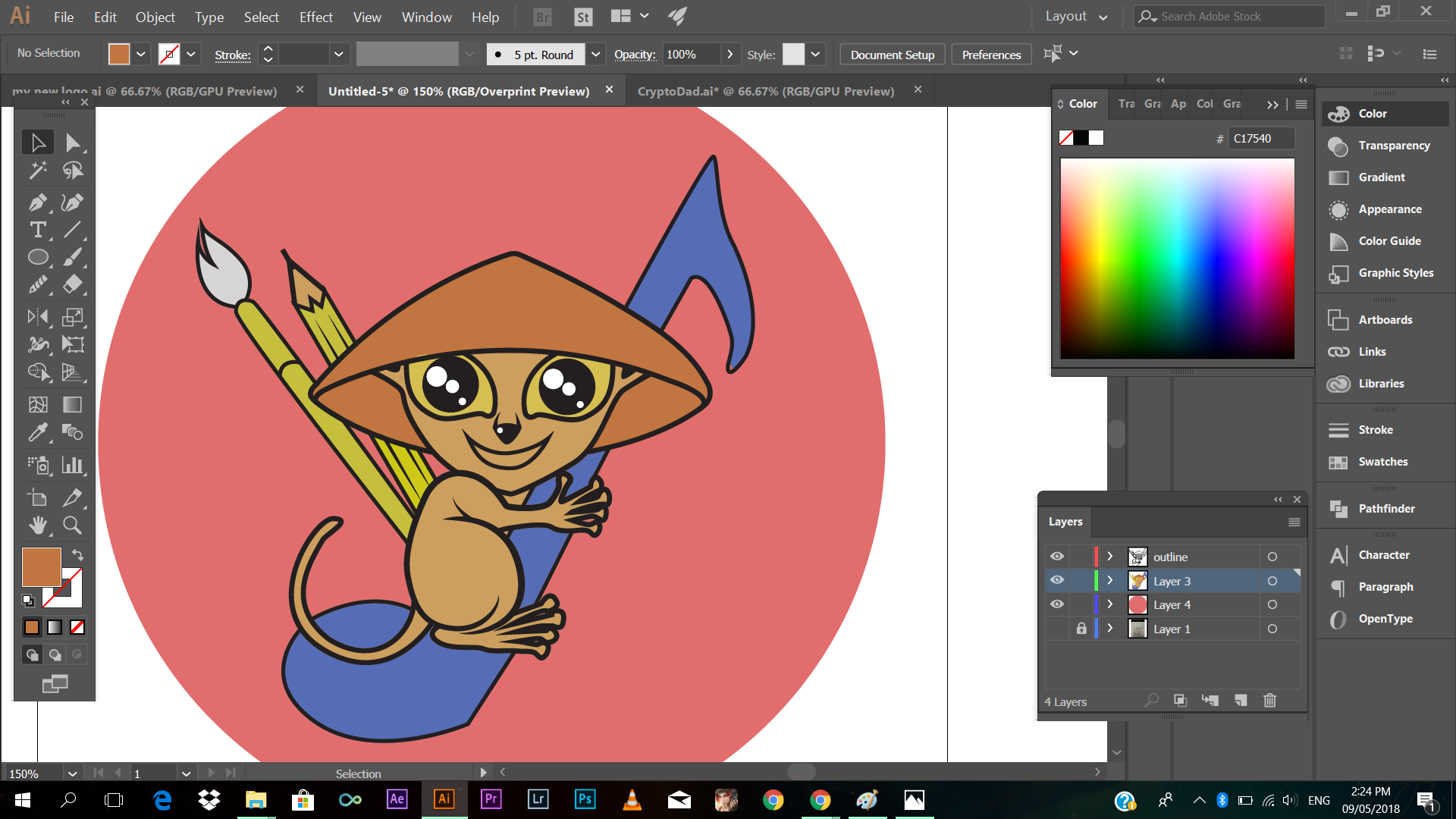
Task: Open the Select menu
Action: [x=261, y=17]
